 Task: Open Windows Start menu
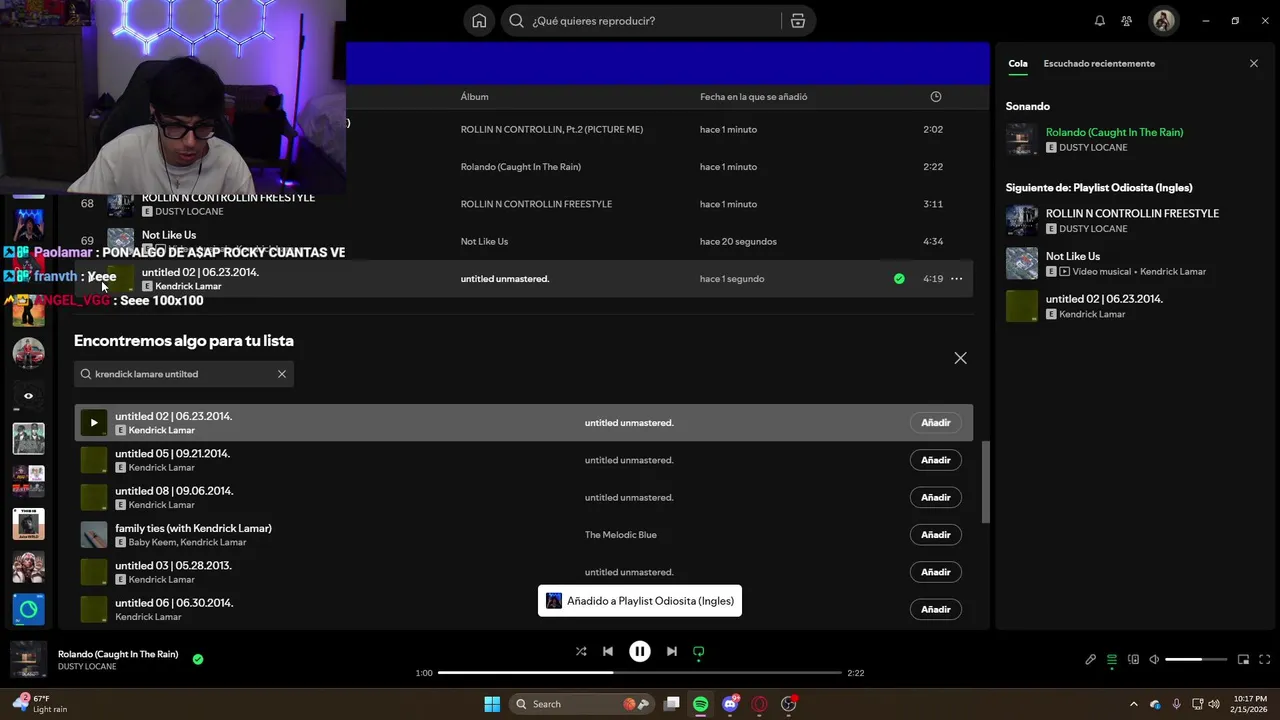point(492,704)
